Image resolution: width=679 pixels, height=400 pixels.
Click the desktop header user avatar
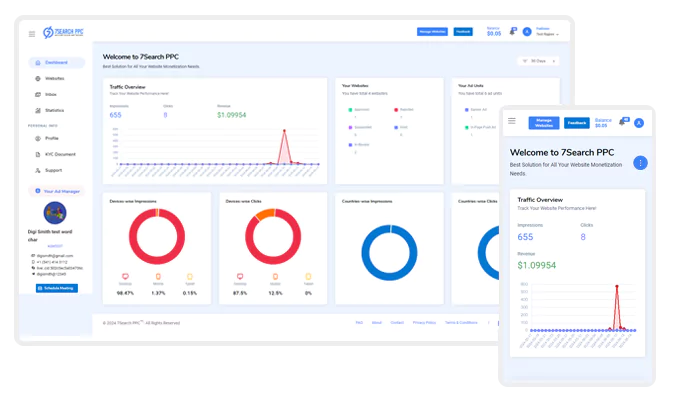527,32
